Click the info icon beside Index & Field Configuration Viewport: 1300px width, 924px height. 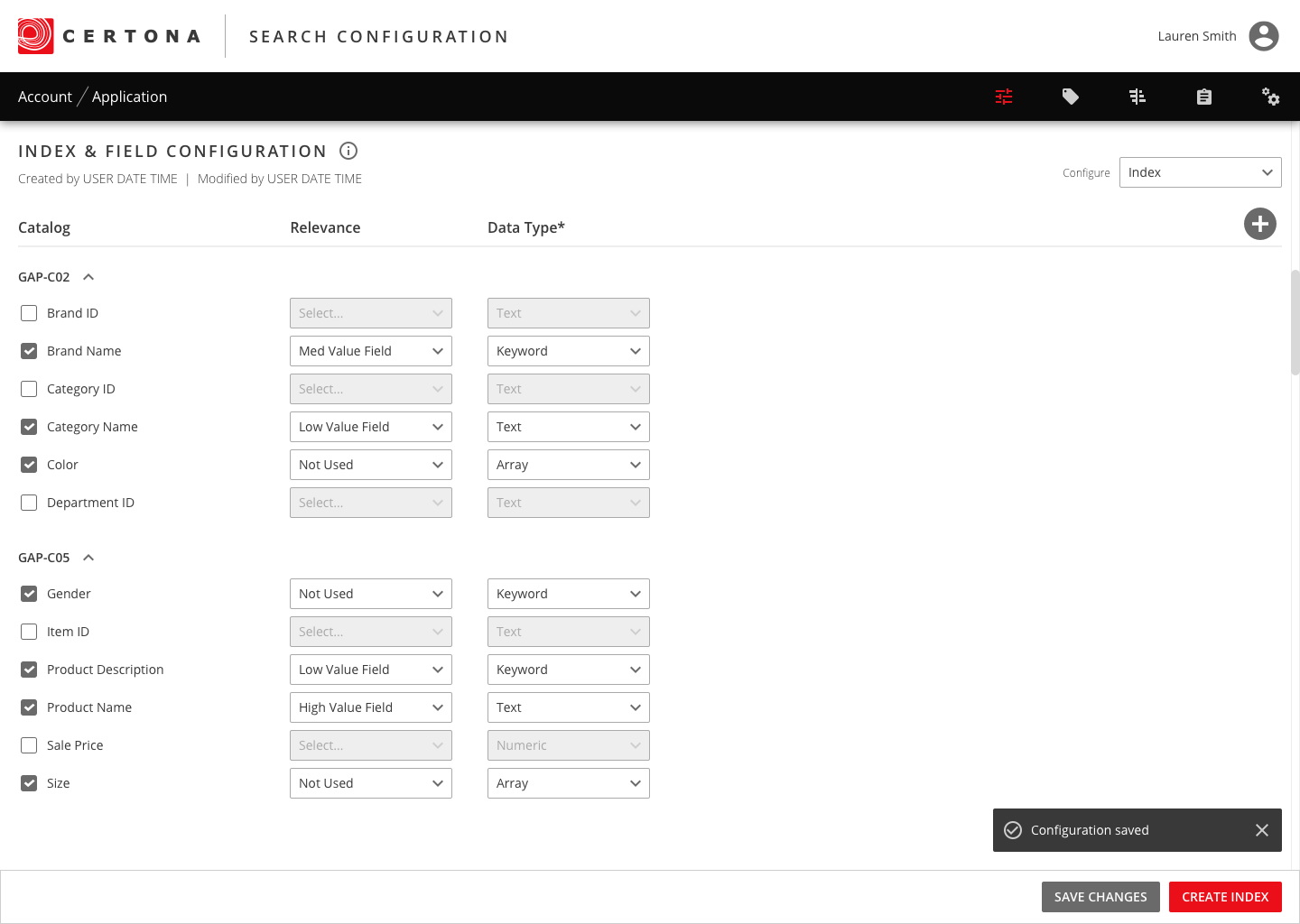tap(348, 151)
